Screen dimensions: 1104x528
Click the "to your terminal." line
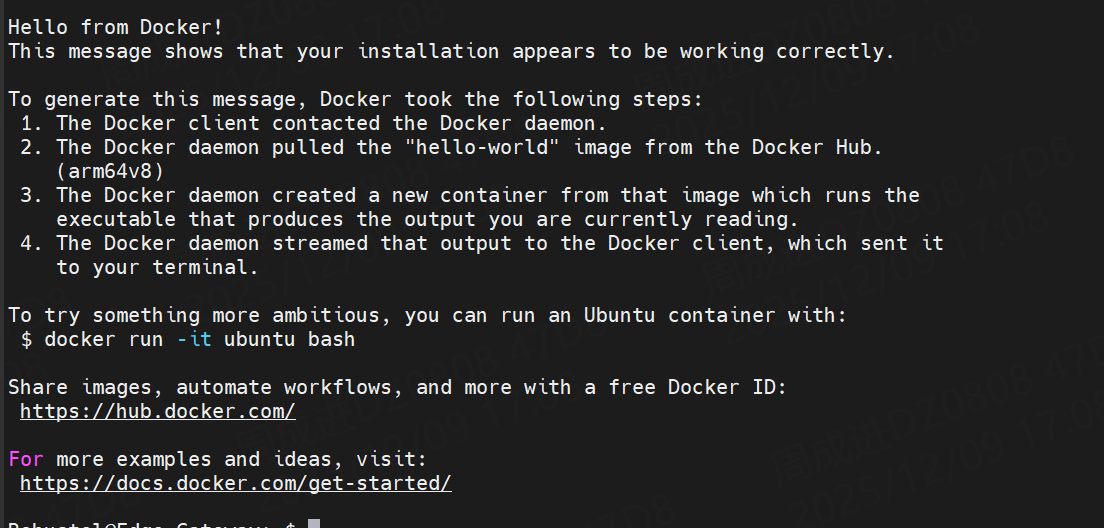pyautogui.click(x=157, y=267)
